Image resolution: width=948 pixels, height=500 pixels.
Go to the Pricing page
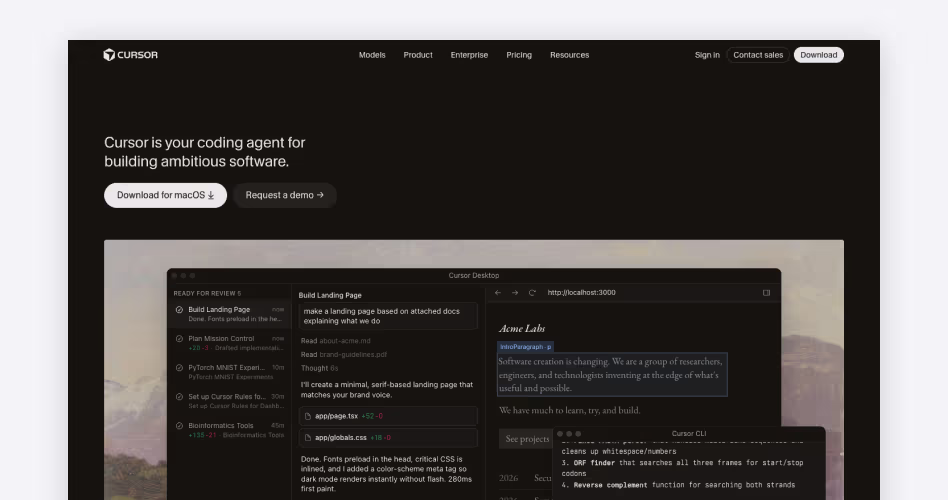[519, 55]
